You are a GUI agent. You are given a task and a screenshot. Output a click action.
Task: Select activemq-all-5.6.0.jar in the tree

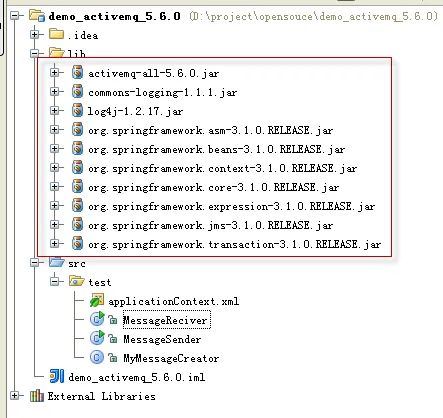point(153,73)
